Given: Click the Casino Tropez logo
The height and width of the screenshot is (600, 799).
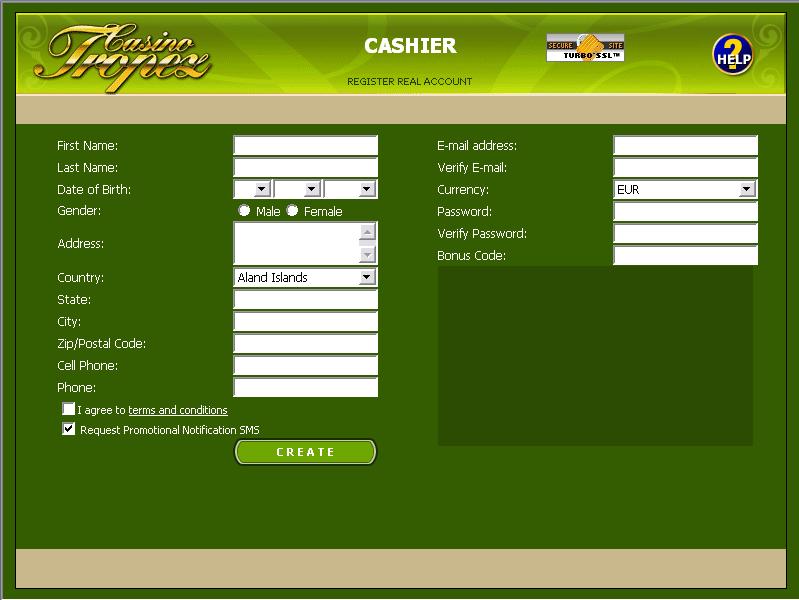Looking at the screenshot, I should 122,57.
